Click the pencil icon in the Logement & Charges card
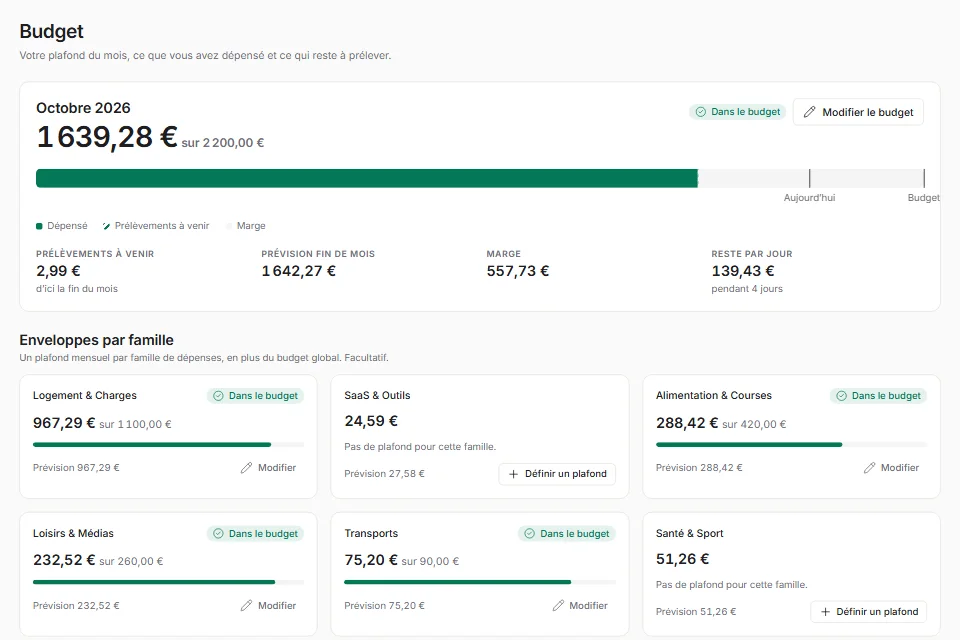 click(x=246, y=468)
